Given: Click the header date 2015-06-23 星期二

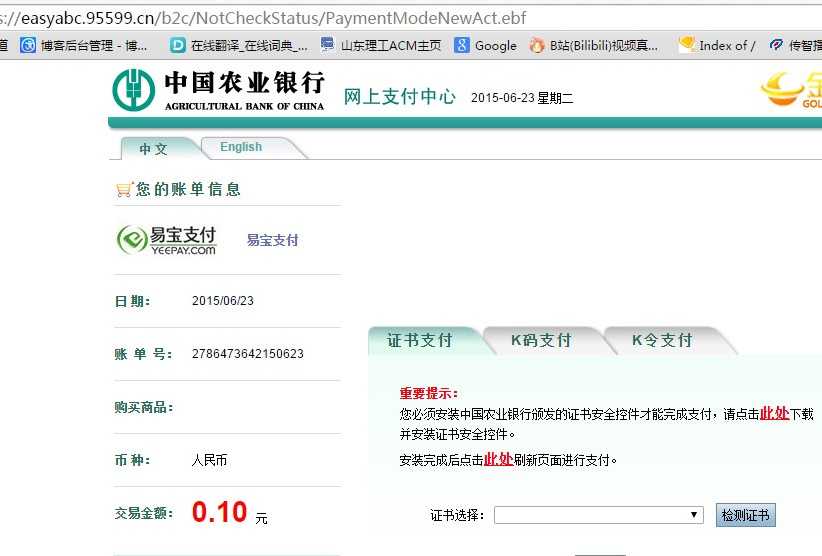Looking at the screenshot, I should point(522,98).
